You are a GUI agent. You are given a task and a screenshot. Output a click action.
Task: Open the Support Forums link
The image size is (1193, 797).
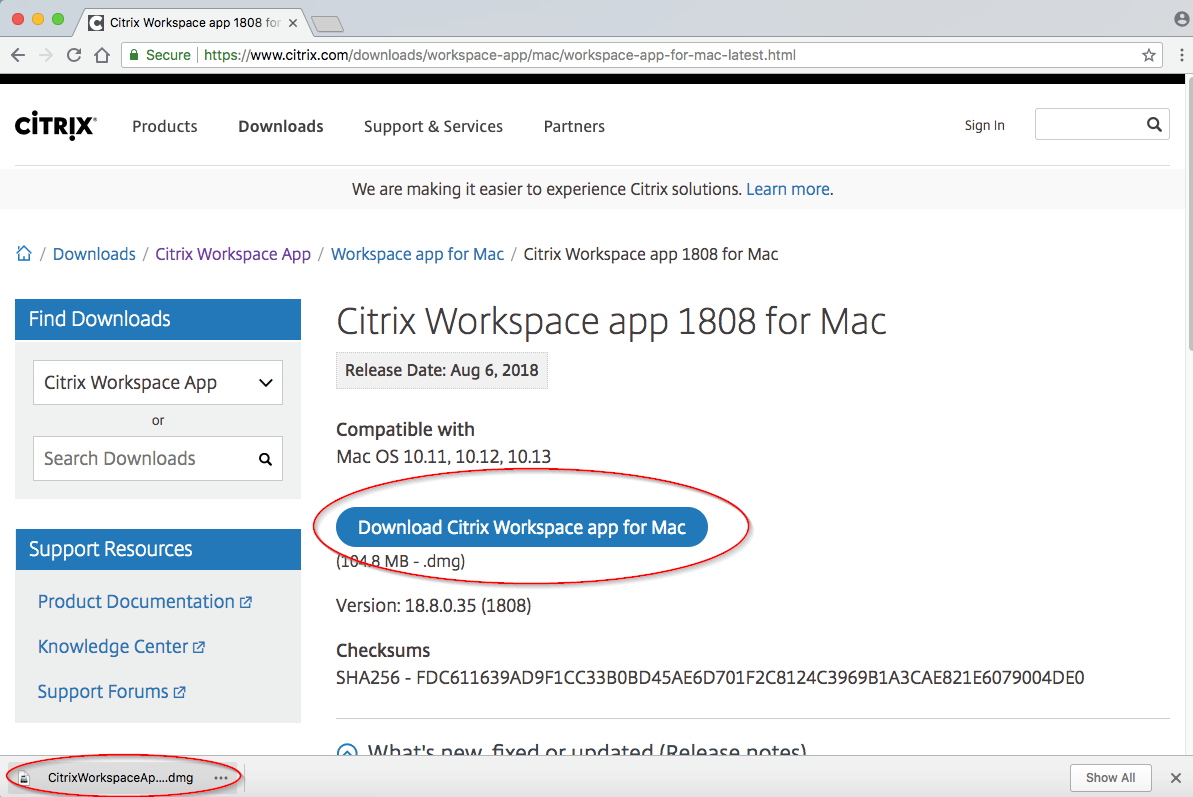tap(111, 691)
